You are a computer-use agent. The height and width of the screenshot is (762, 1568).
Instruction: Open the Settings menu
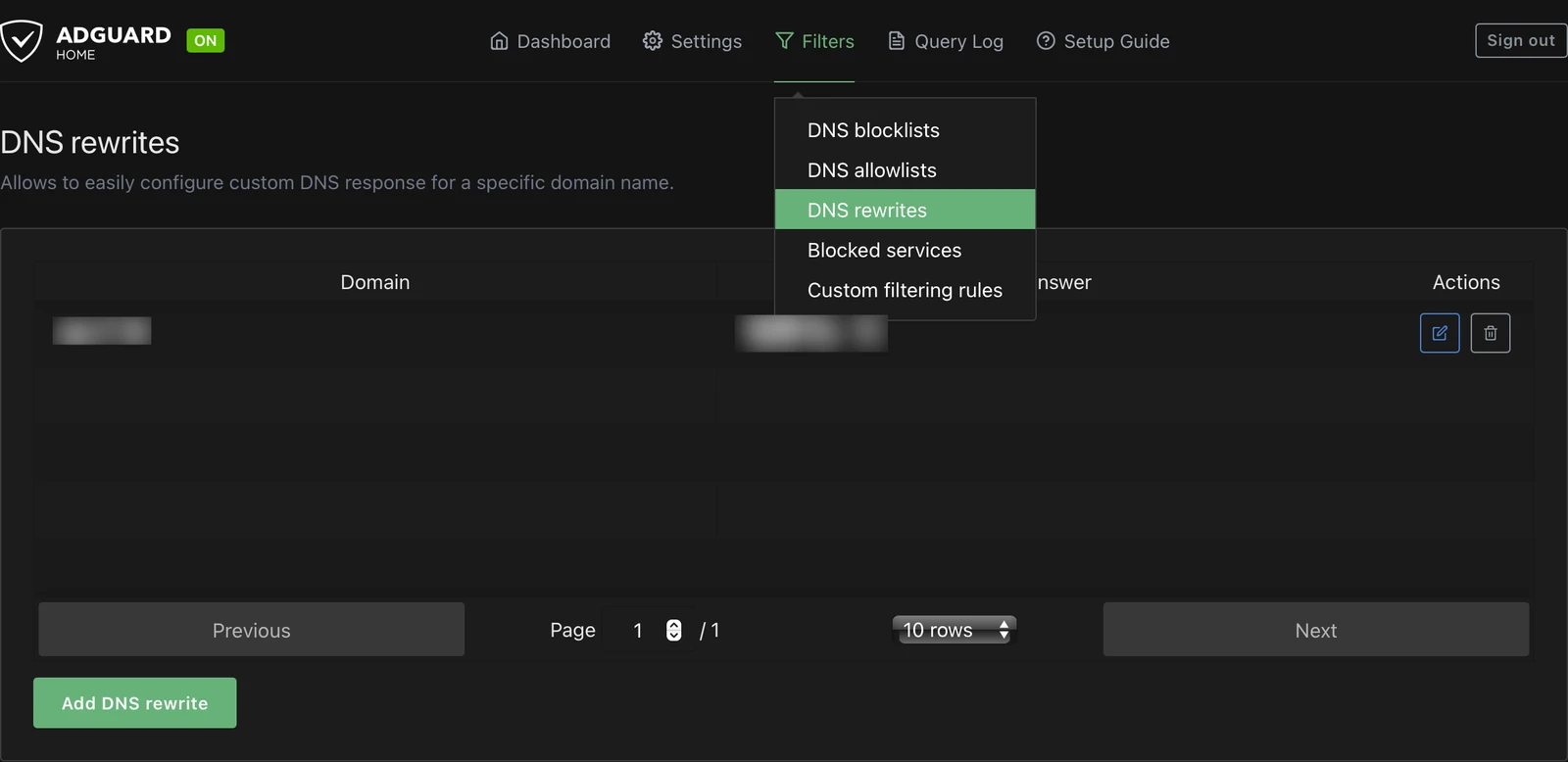point(692,41)
